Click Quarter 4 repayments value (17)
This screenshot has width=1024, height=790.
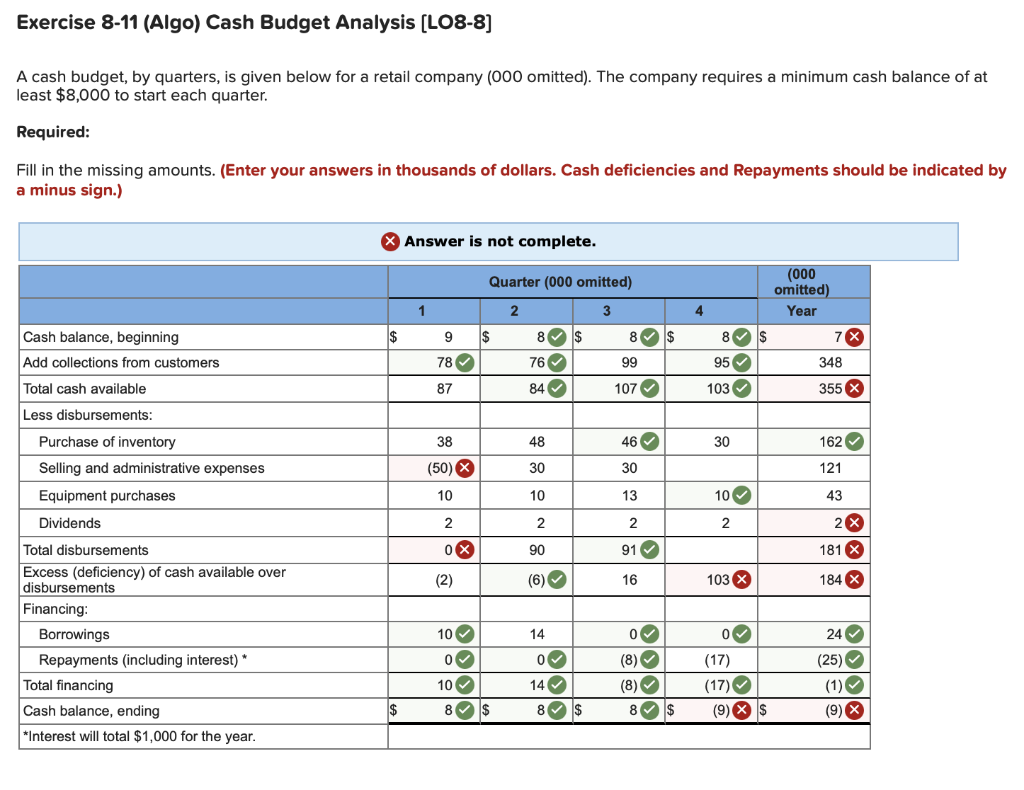717,659
